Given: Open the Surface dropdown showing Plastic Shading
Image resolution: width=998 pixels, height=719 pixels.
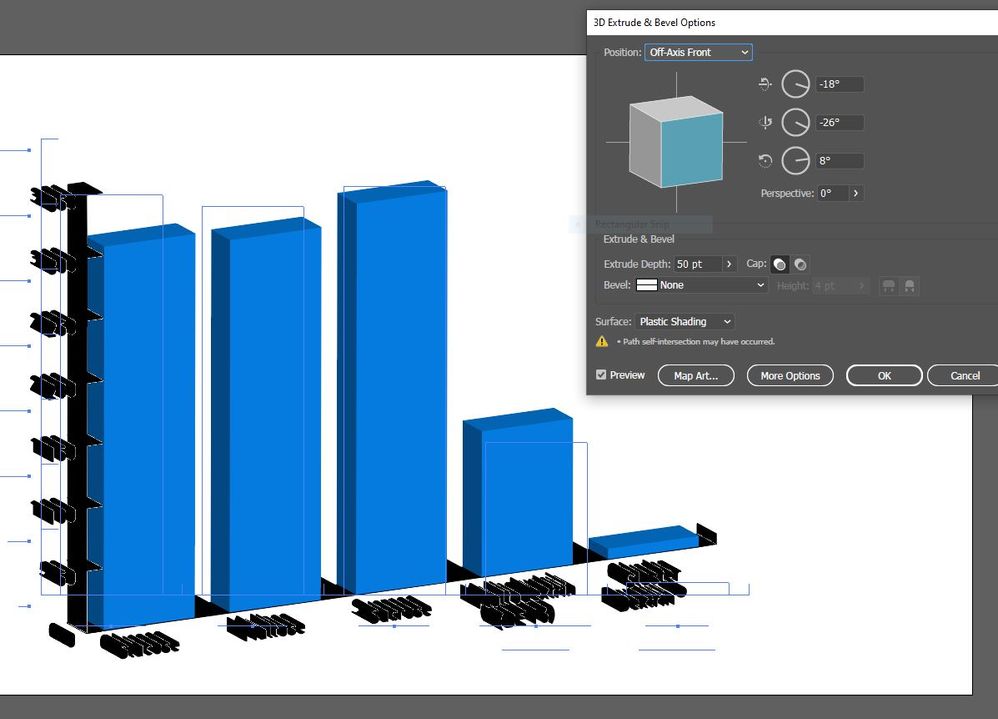Looking at the screenshot, I should click(x=685, y=321).
